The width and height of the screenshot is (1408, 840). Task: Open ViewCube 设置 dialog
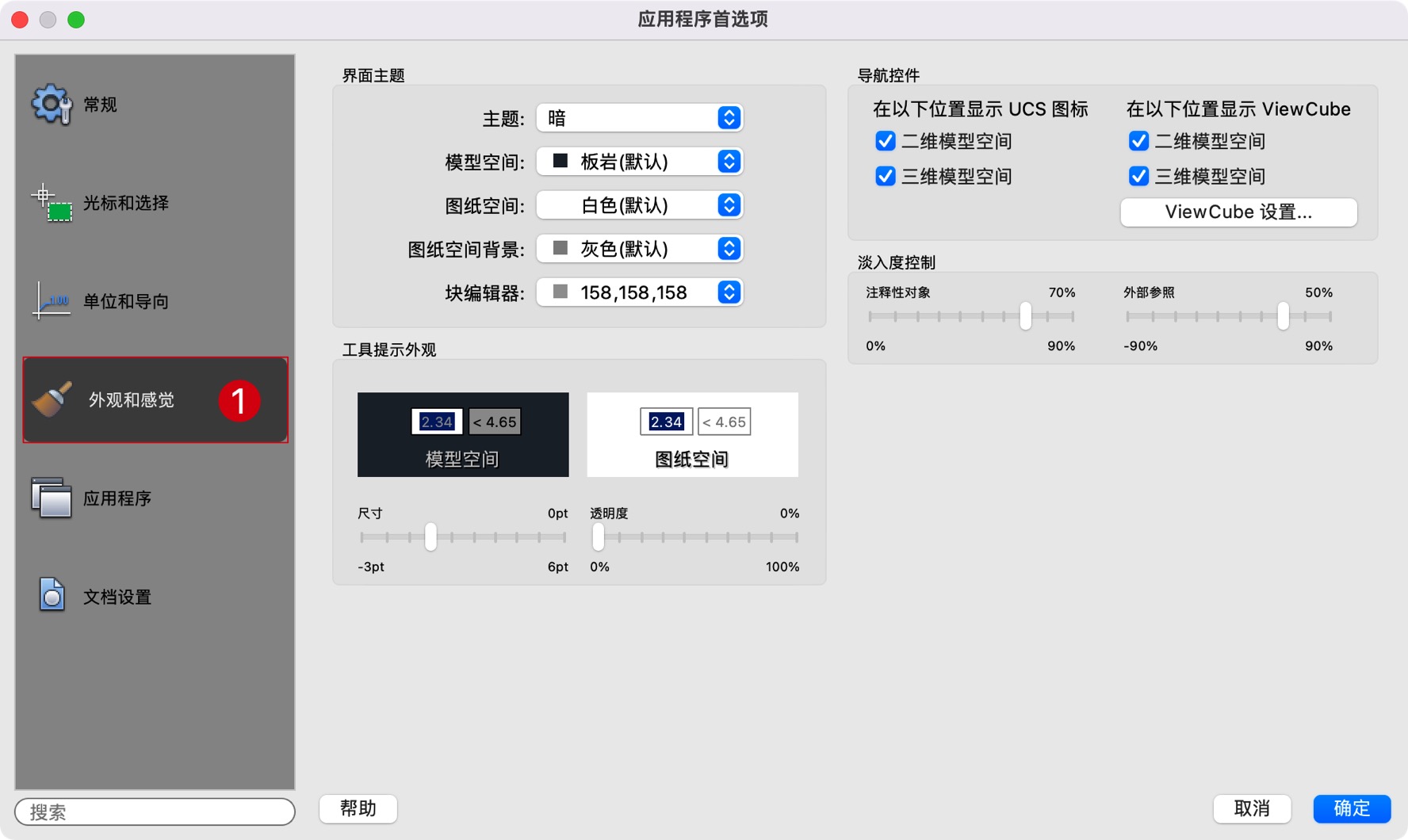coord(1238,212)
